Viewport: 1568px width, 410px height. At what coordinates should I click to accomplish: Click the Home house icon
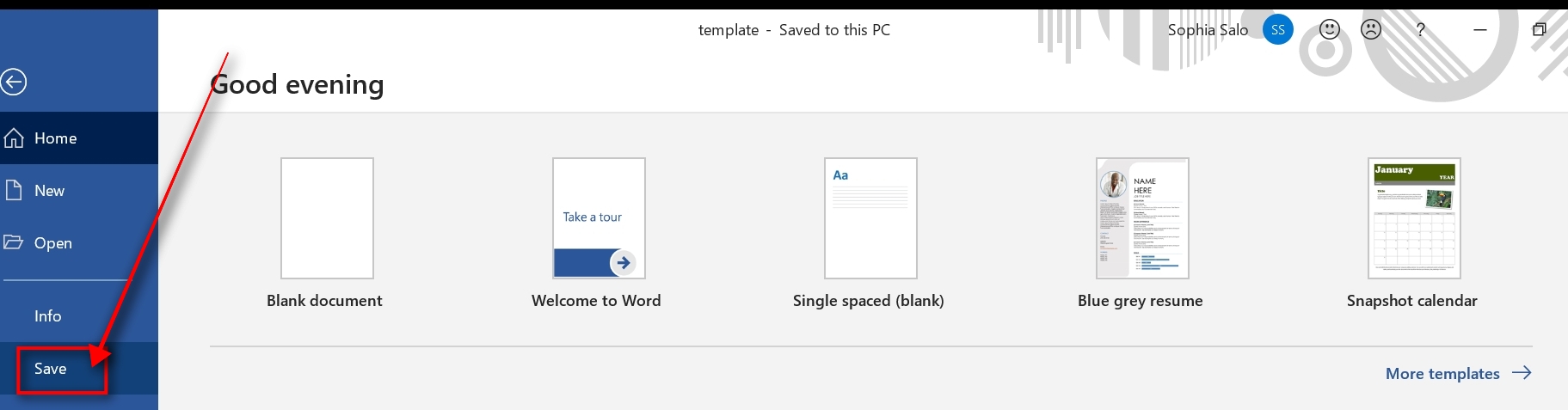click(14, 138)
